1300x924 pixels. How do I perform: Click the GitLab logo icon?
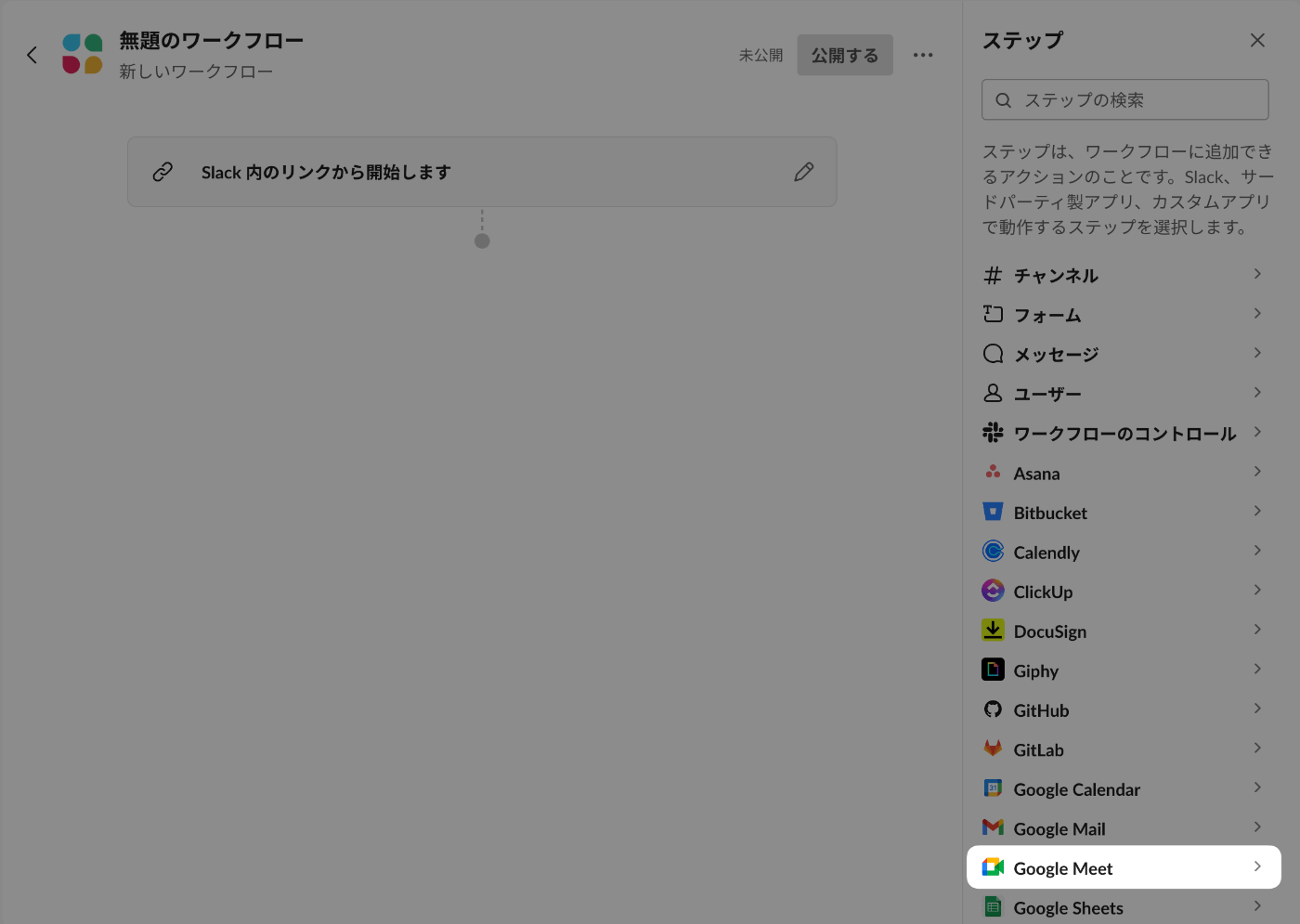993,748
